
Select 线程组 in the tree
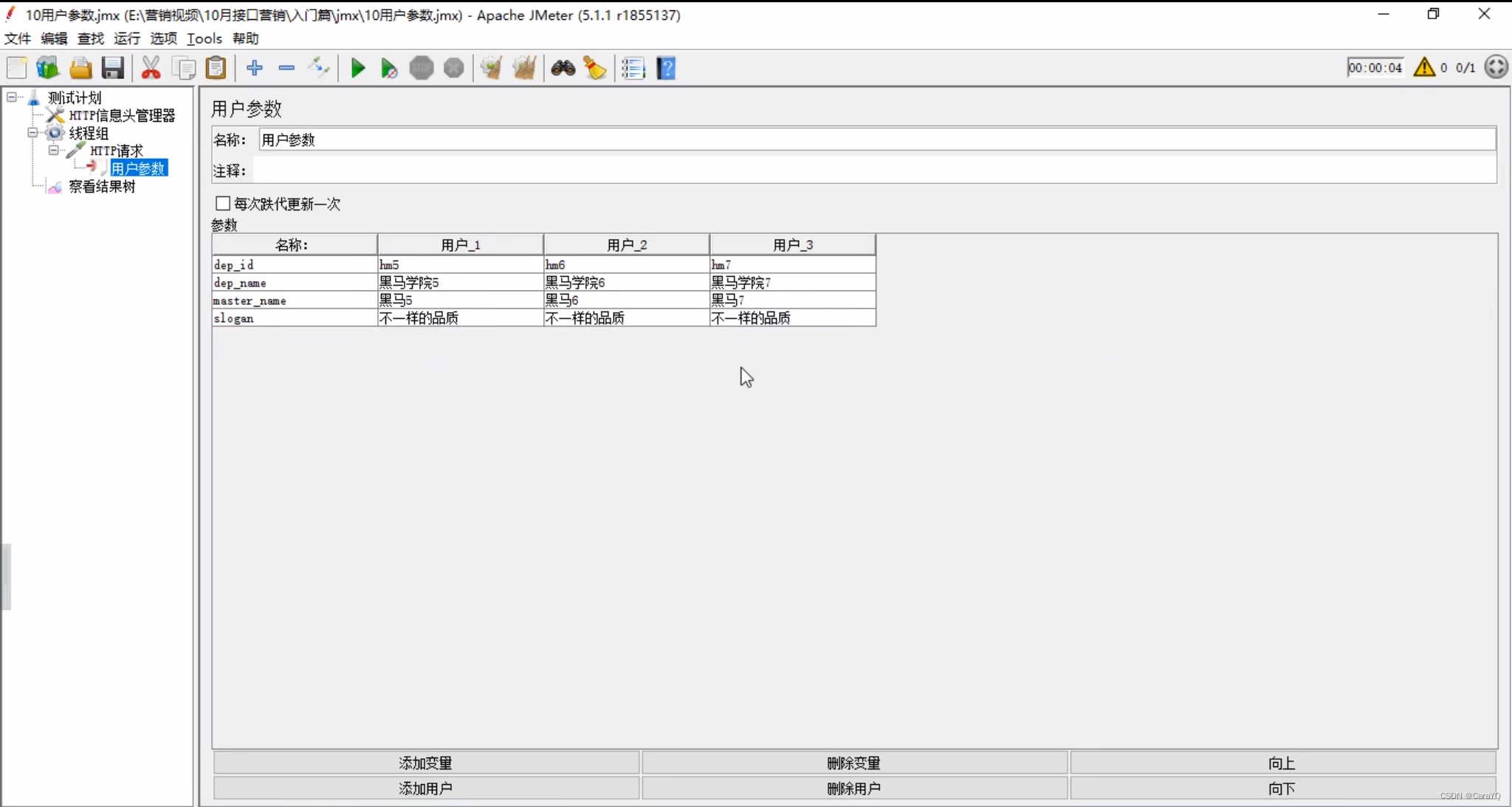(89, 133)
